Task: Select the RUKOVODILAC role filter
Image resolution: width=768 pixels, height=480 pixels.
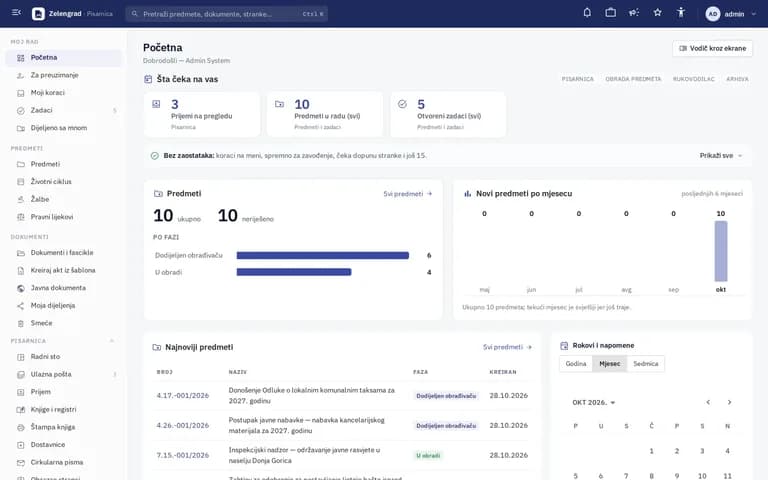Action: coord(694,79)
